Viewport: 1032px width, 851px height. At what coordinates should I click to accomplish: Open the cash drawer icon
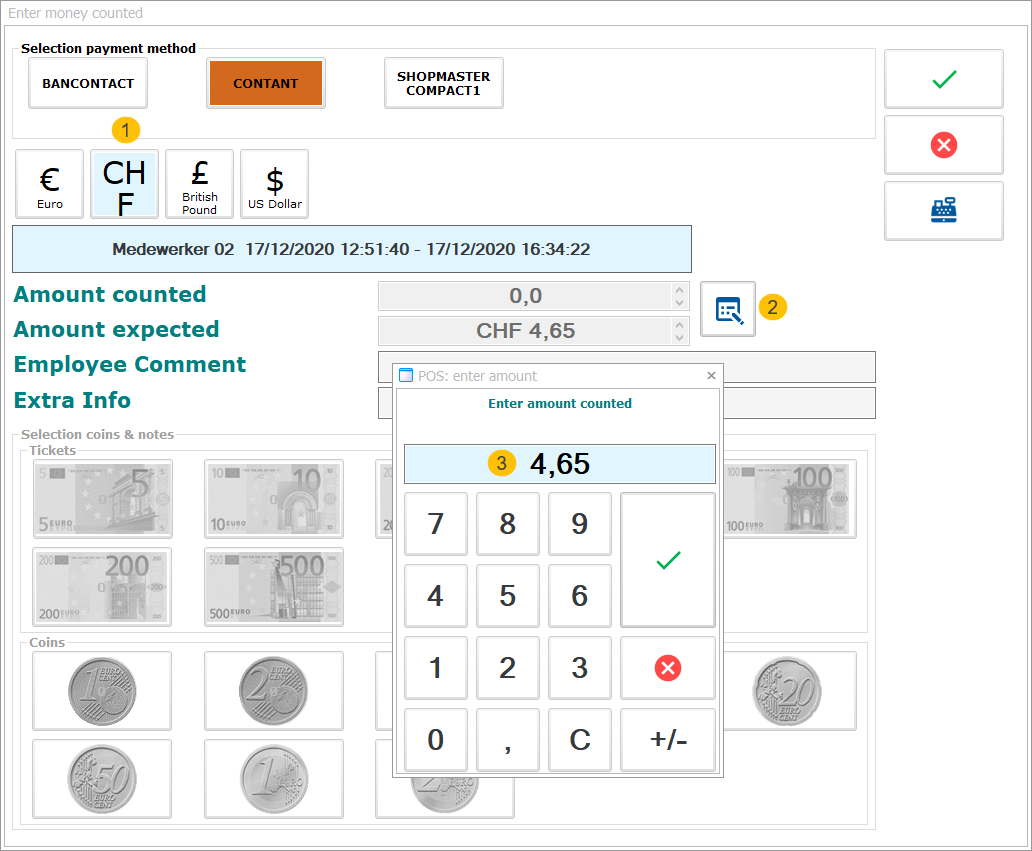943,210
